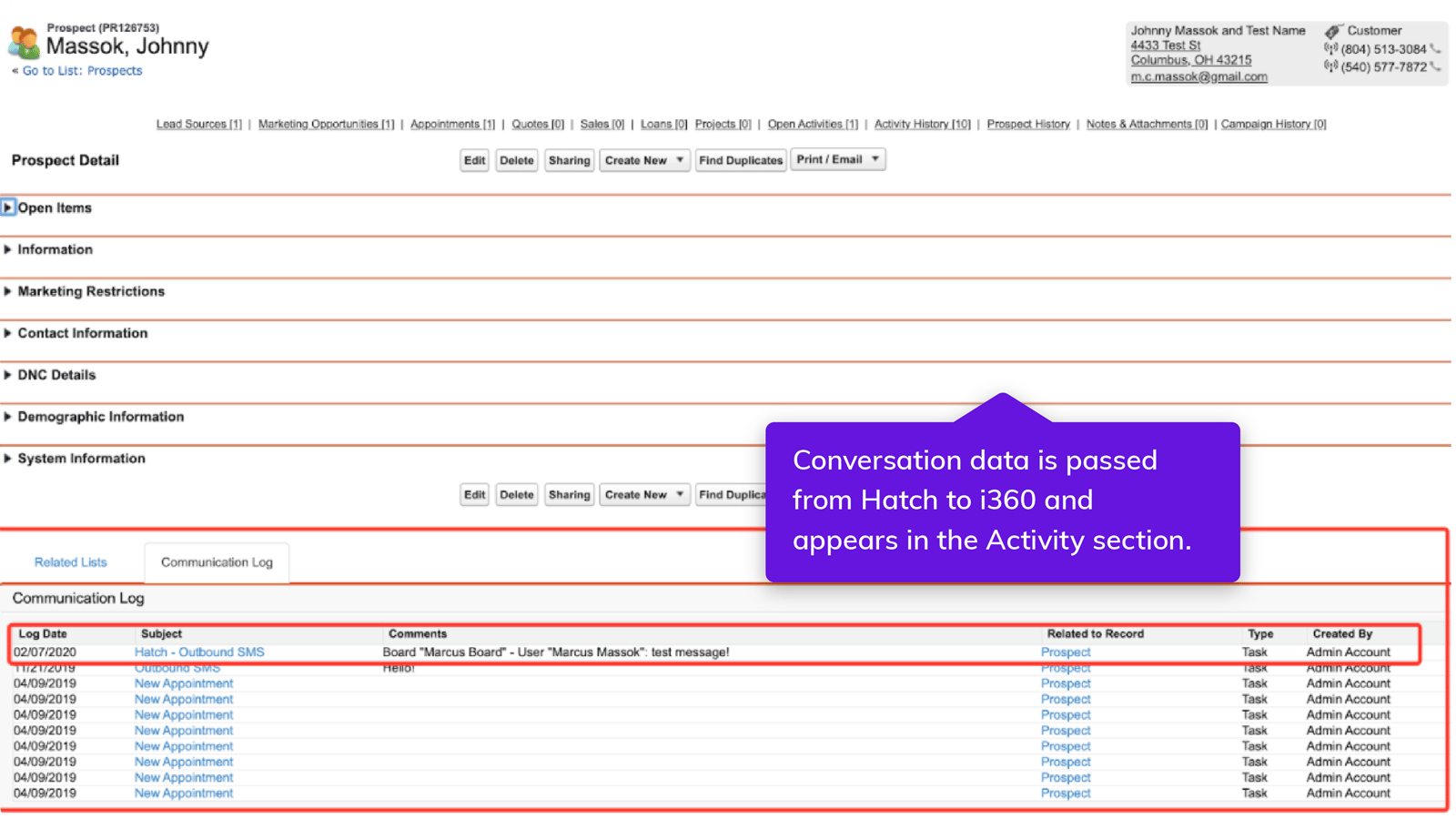The image size is (1456, 829).
Task: Open the top Create New dropdown
Action: tap(644, 160)
